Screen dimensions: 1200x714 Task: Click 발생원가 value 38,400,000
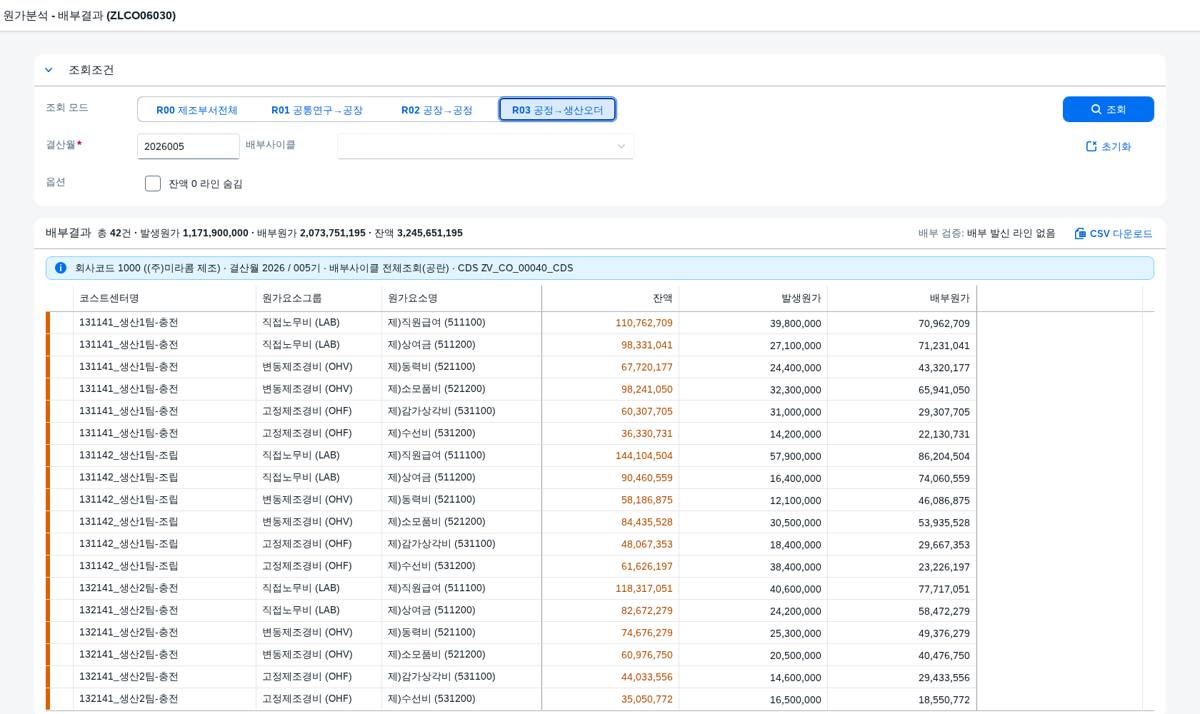796,567
